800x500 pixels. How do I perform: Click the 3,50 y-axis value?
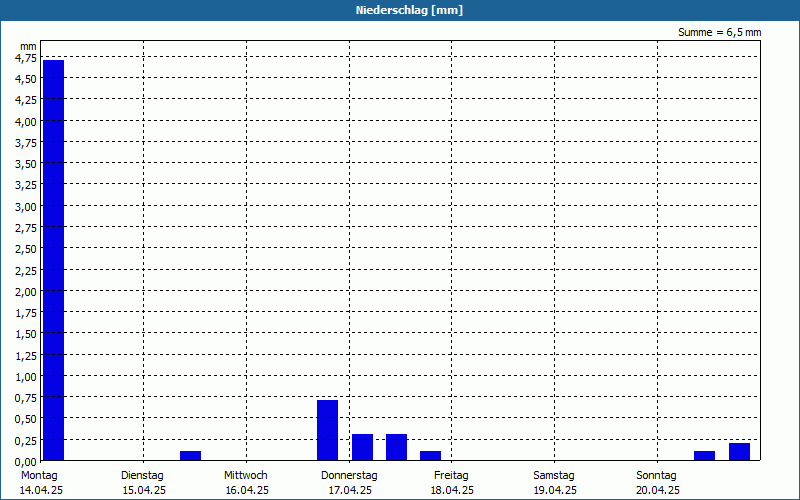26,164
